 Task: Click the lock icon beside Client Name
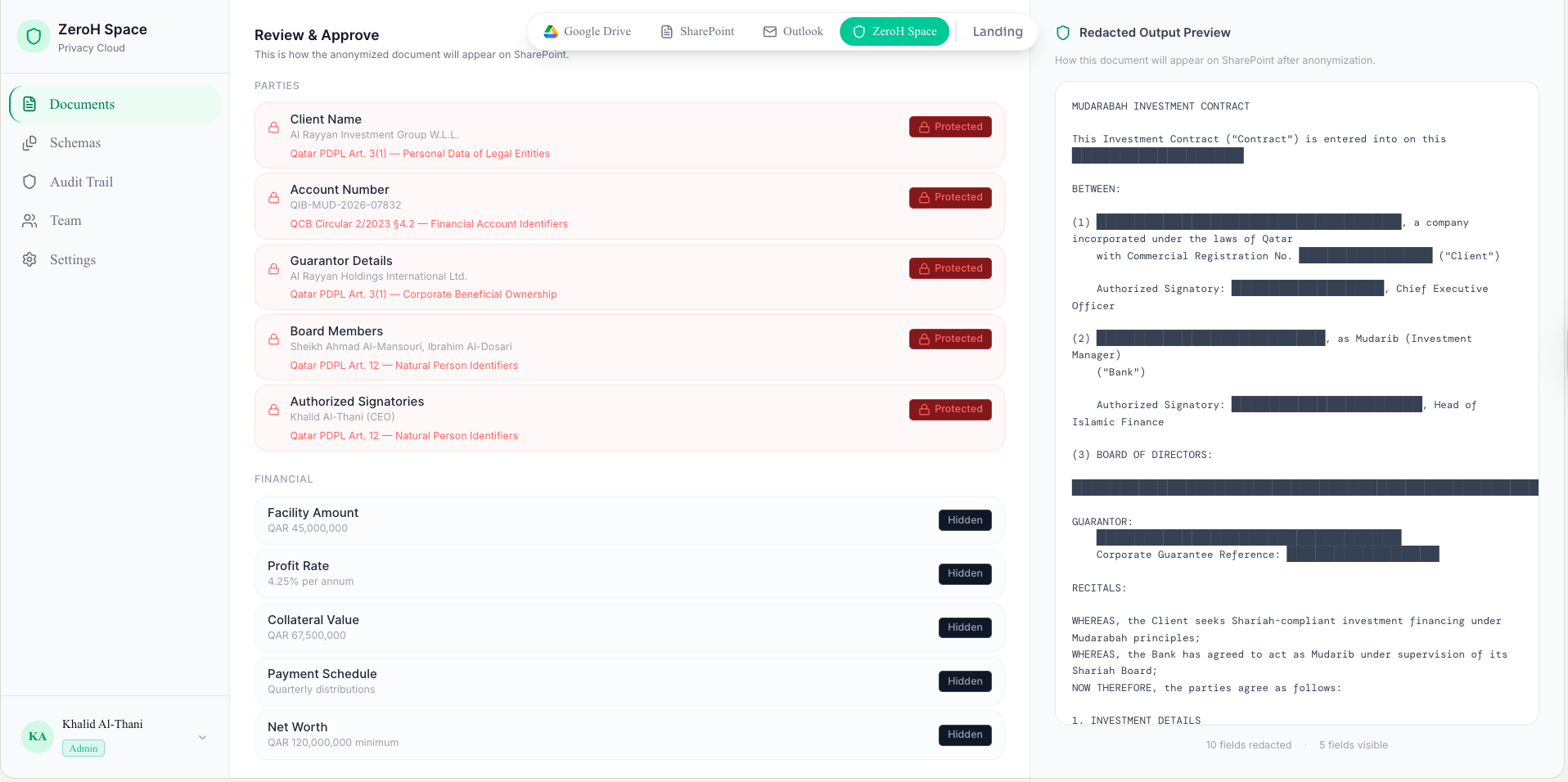tap(274, 128)
